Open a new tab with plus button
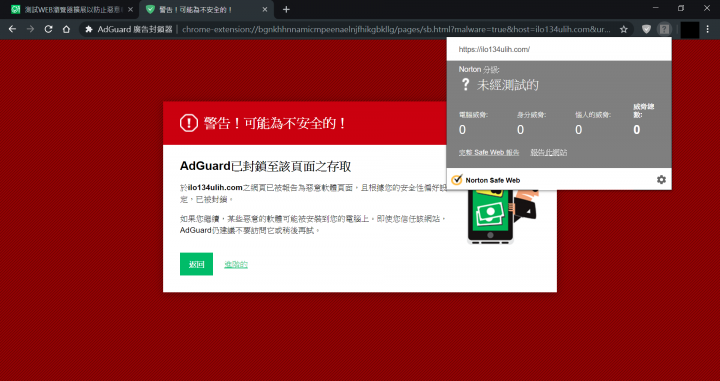This screenshot has height=381, width=720. pyautogui.click(x=286, y=10)
